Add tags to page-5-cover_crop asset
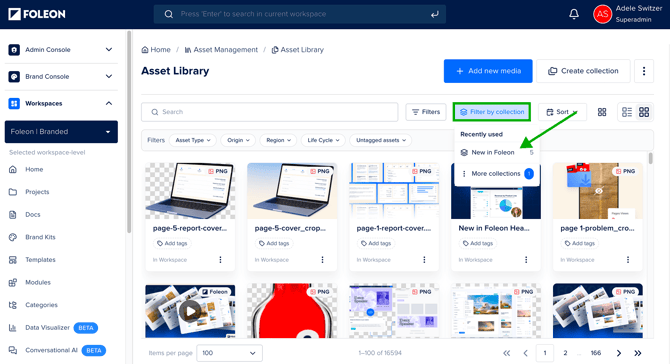The image size is (670, 364). click(274, 243)
